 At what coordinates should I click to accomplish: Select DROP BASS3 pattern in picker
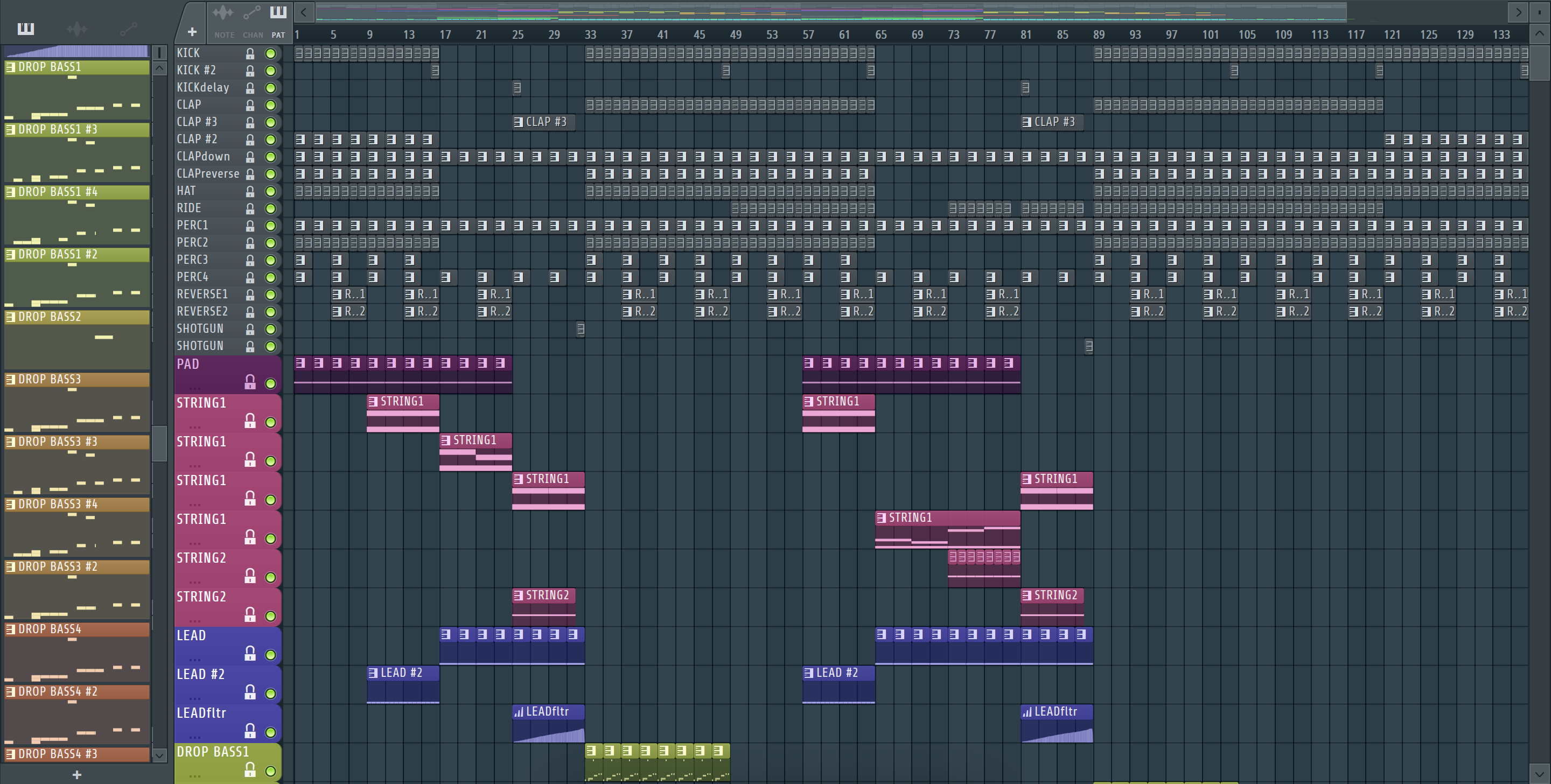77,403
